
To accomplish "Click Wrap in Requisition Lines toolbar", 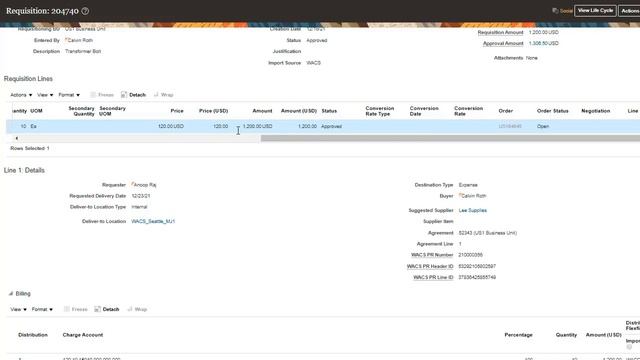I will [163, 95].
